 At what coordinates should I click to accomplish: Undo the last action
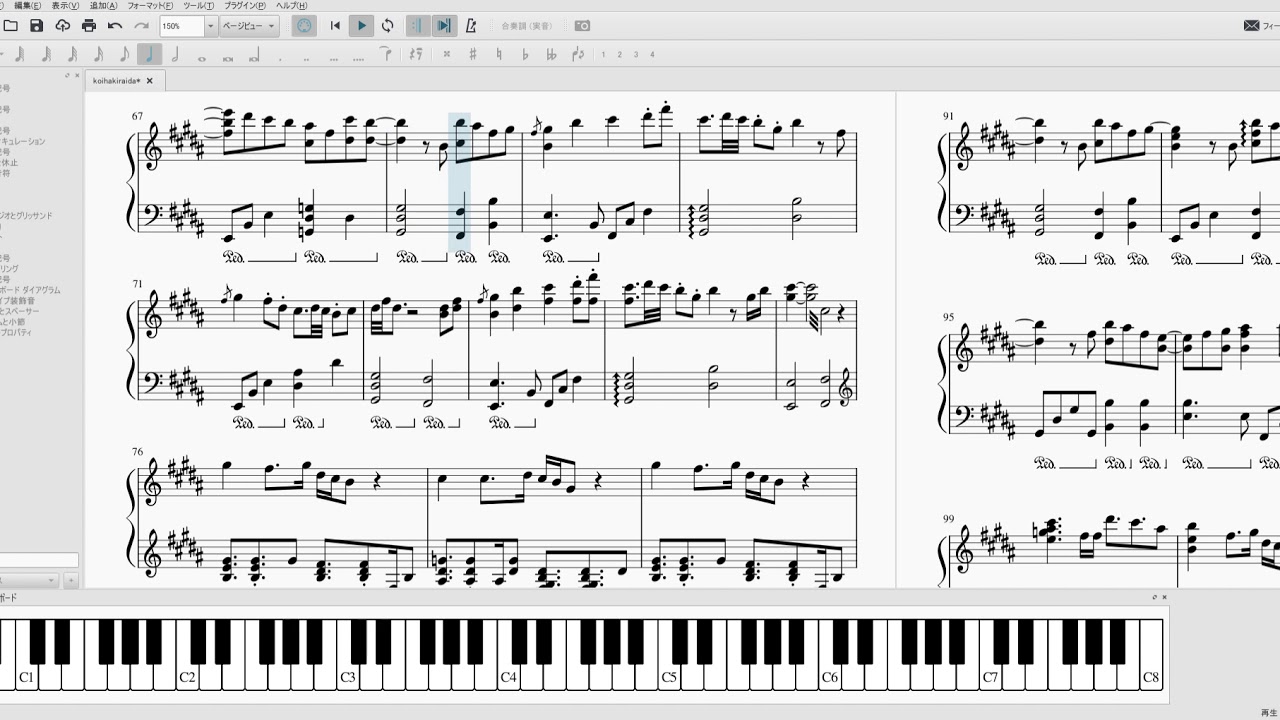coord(115,25)
